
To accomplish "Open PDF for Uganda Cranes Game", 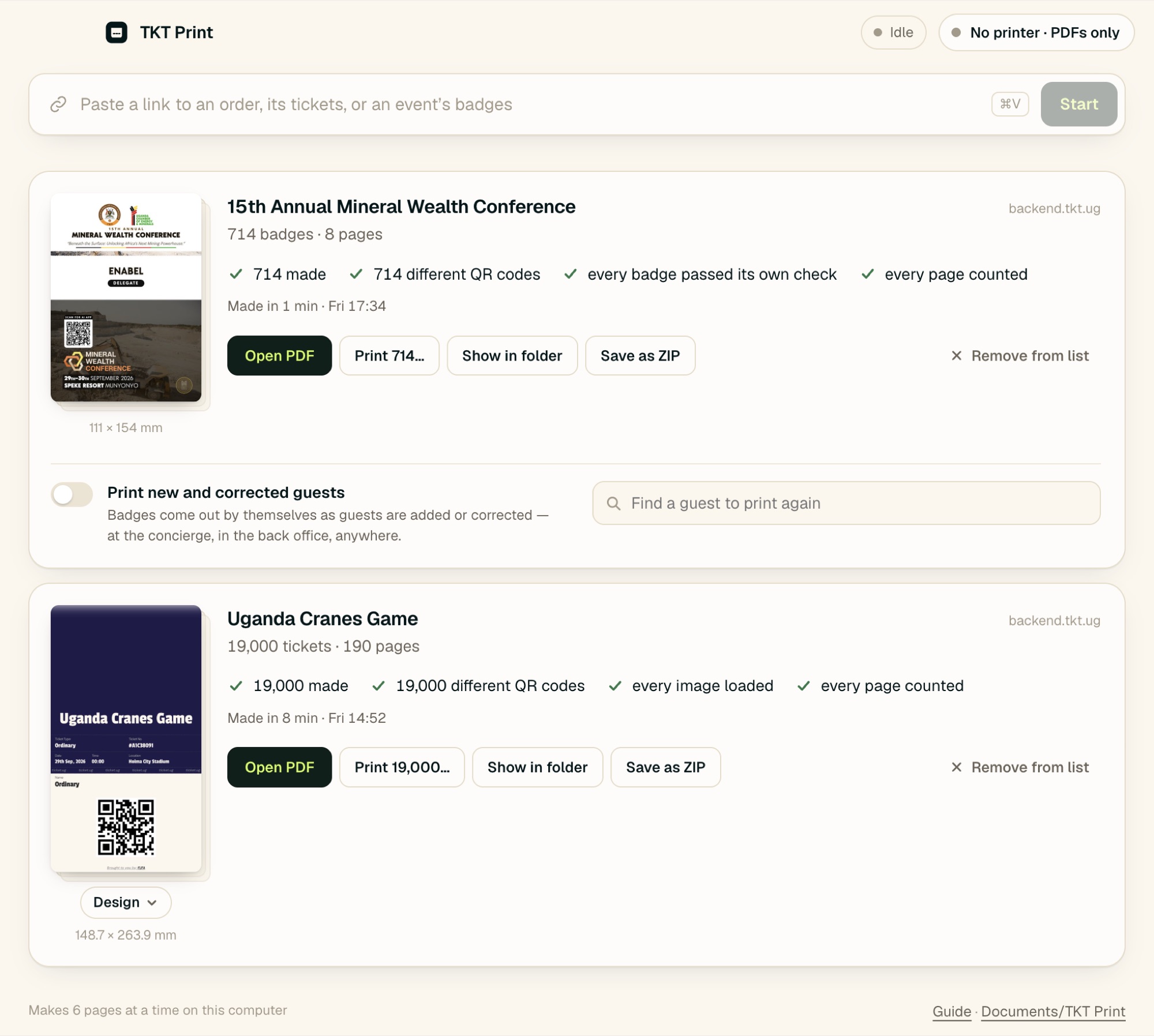I will coord(279,767).
